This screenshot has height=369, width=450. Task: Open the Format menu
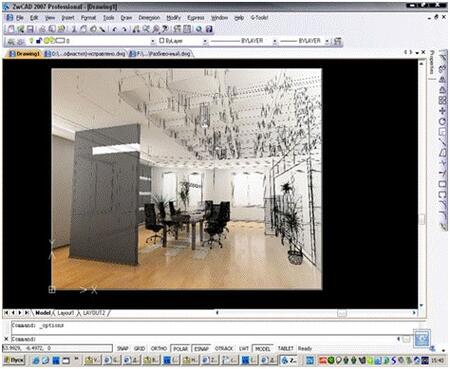pyautogui.click(x=88, y=18)
